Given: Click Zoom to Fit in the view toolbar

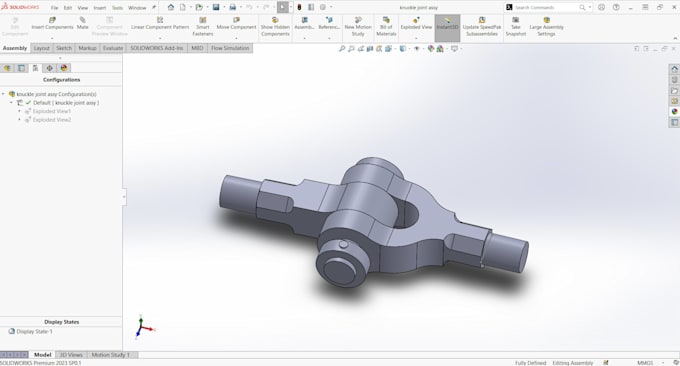Looking at the screenshot, I should (342, 49).
